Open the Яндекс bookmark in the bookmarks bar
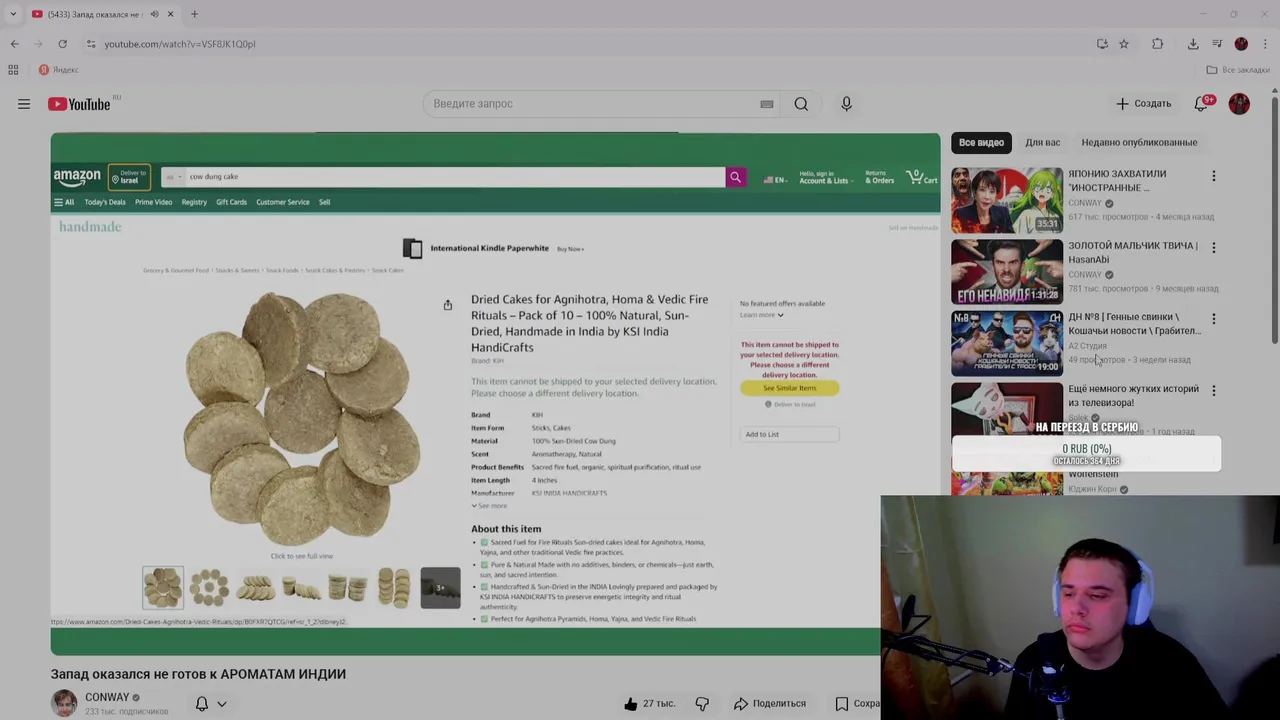The image size is (1280, 720). pos(58,70)
